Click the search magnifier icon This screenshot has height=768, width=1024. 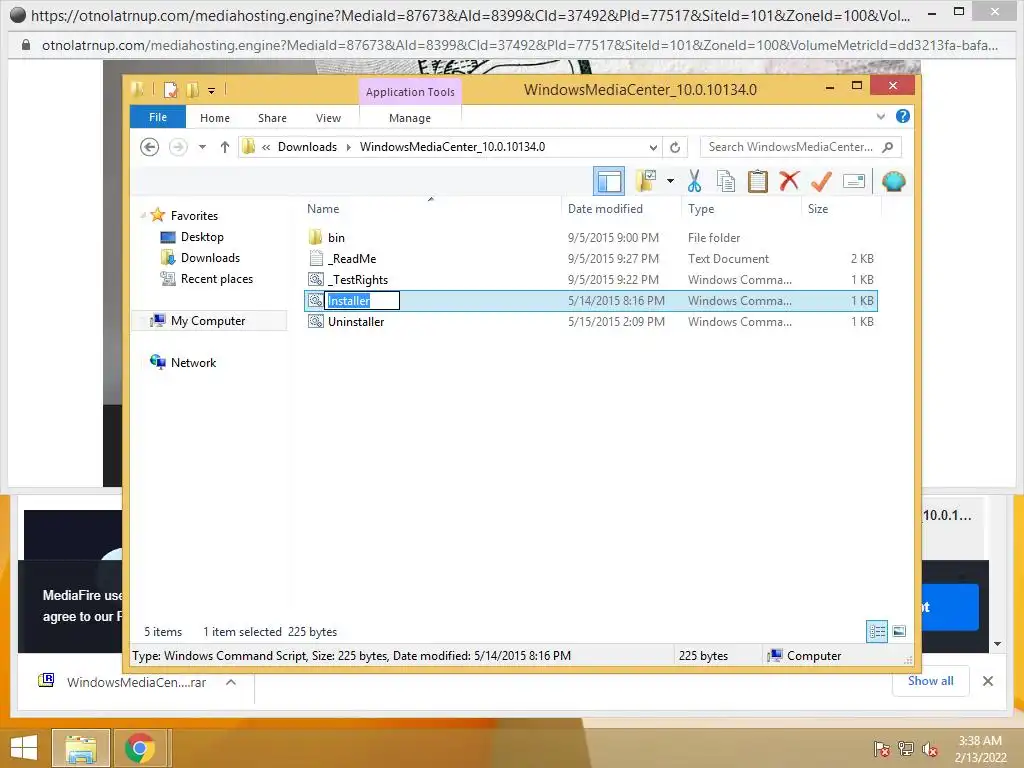click(888, 147)
